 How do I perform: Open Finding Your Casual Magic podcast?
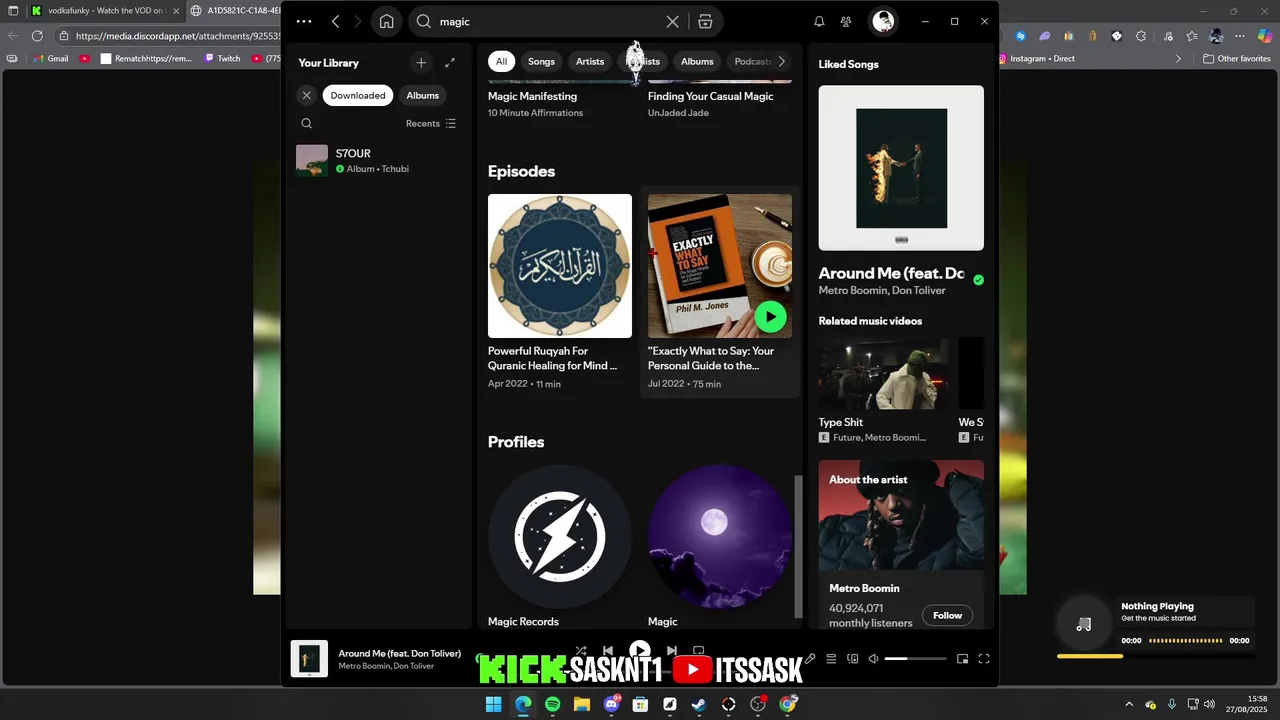pyautogui.click(x=711, y=96)
